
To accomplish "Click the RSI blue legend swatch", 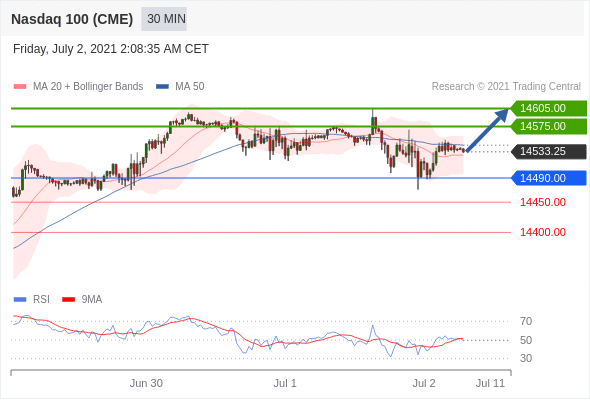I will [20, 300].
